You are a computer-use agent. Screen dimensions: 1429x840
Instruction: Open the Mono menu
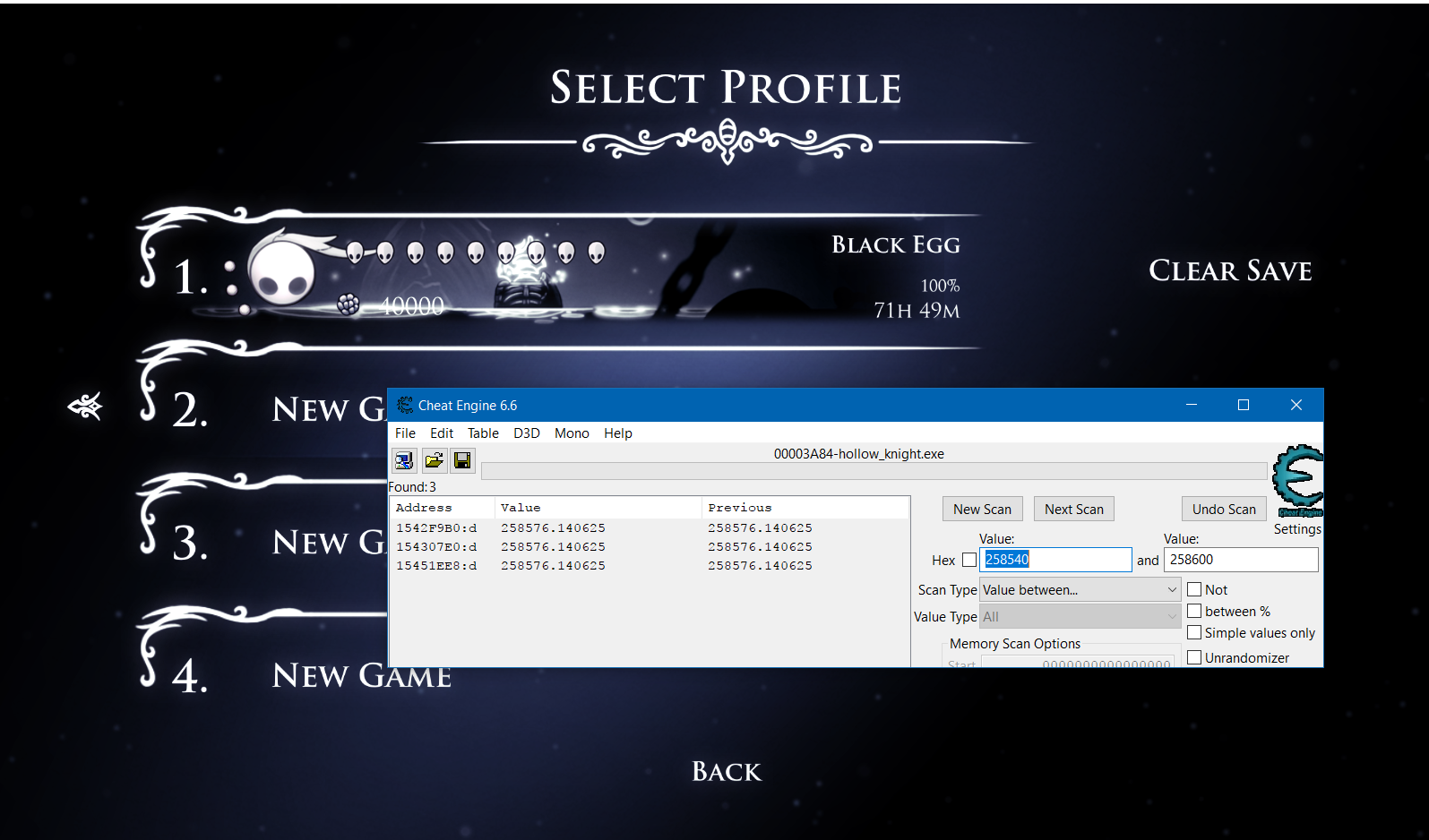tap(572, 433)
